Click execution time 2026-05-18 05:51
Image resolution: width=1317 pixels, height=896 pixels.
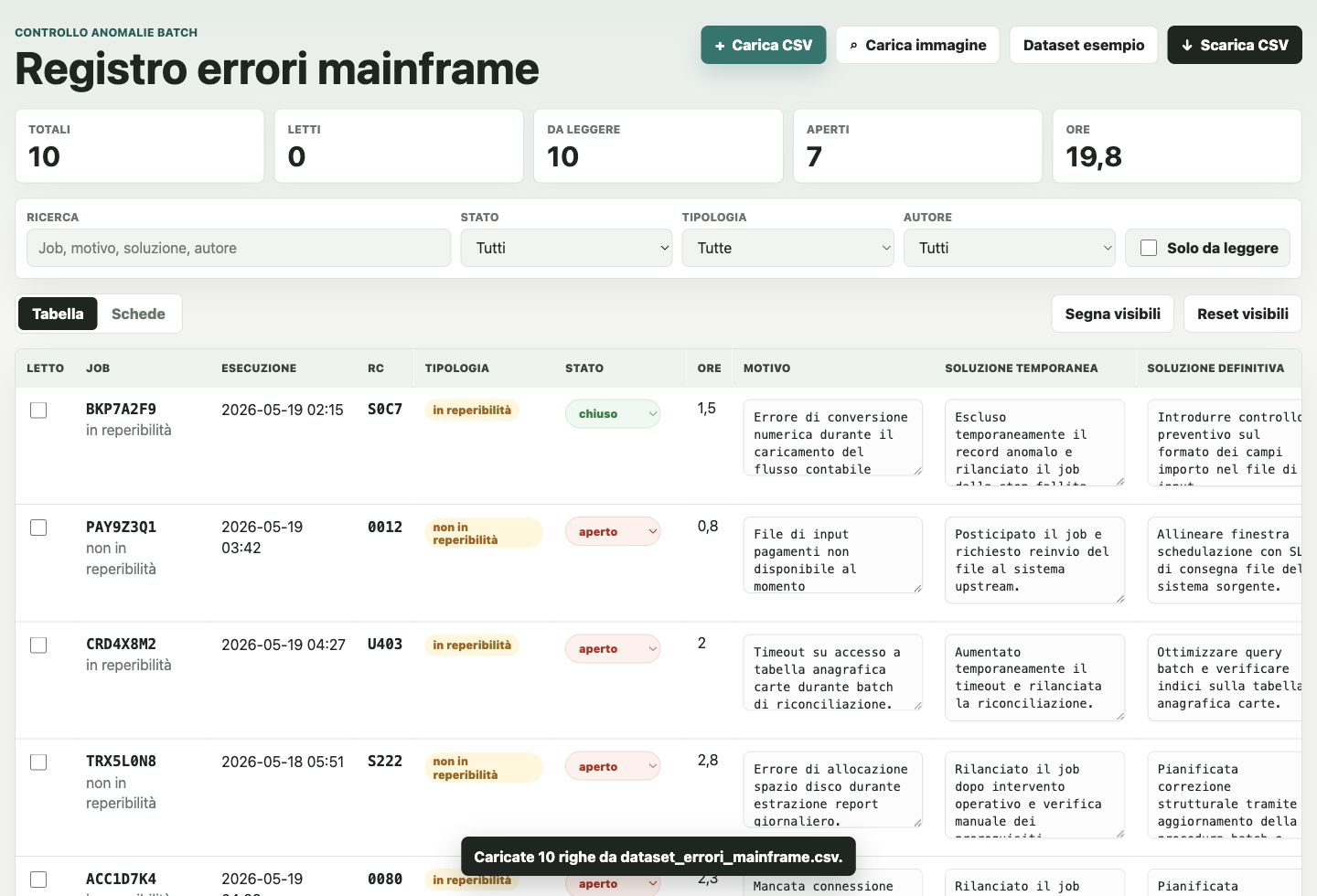(x=283, y=762)
